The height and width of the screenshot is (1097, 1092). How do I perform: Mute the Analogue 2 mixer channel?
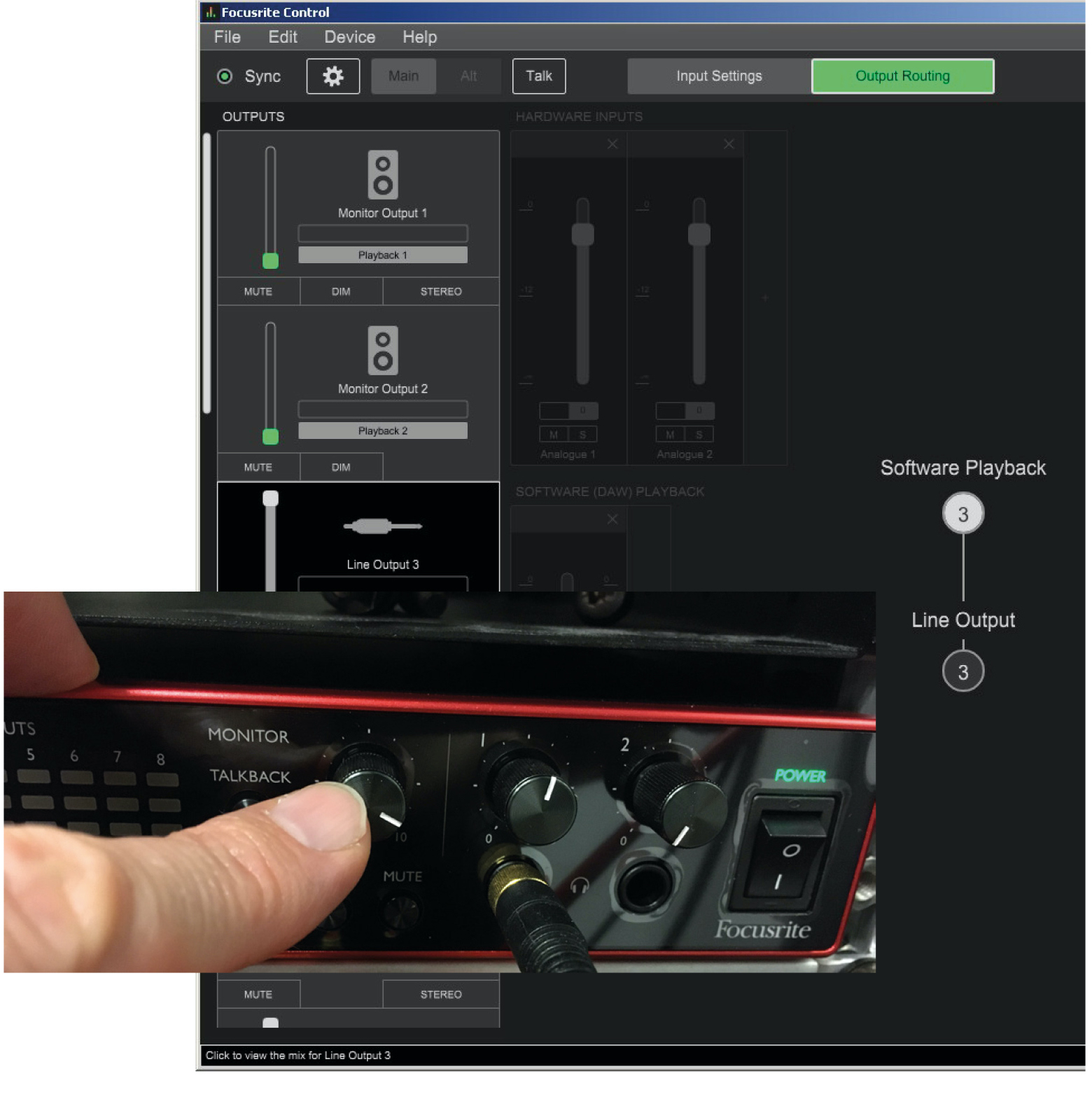coord(670,434)
